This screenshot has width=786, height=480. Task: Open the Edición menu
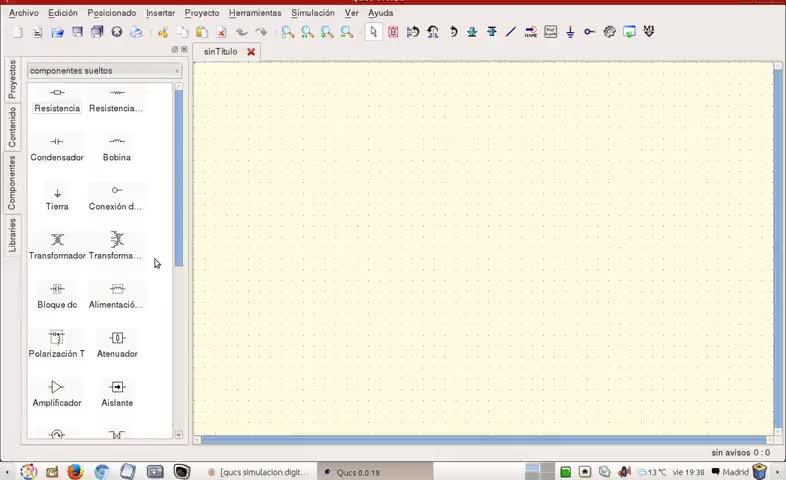pos(63,13)
